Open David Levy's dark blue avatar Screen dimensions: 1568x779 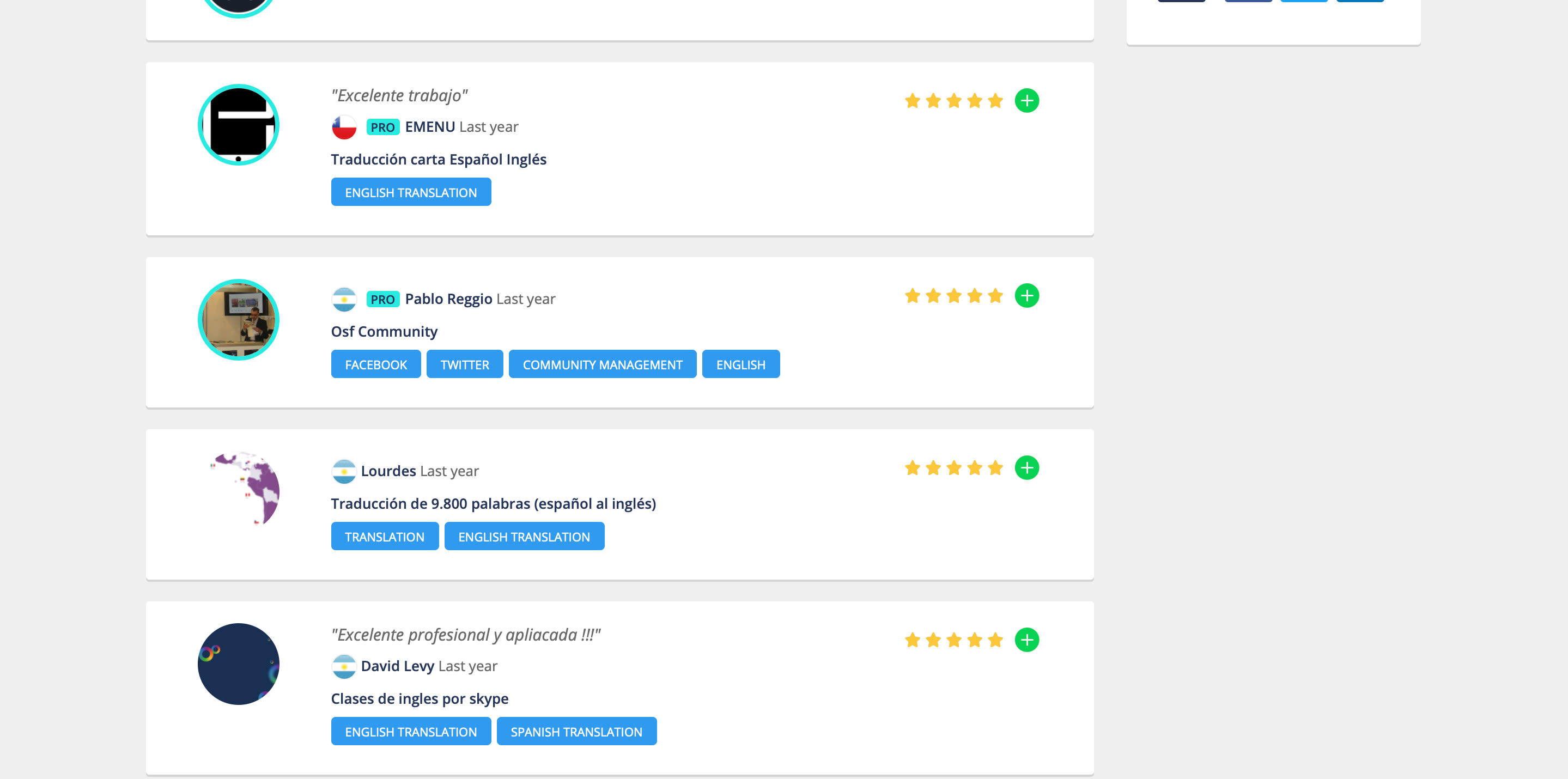point(239,664)
